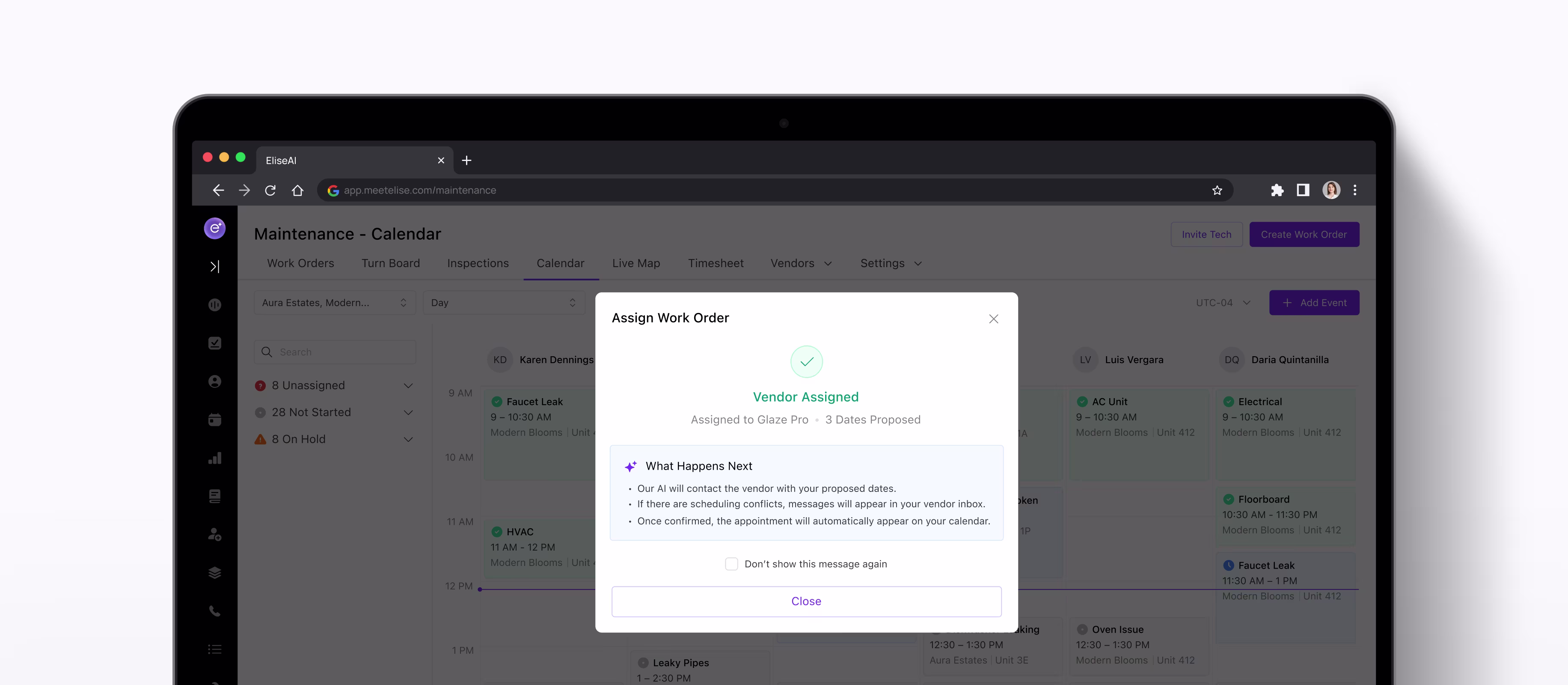Open the Leaky Pipes calendar event

coord(699,669)
